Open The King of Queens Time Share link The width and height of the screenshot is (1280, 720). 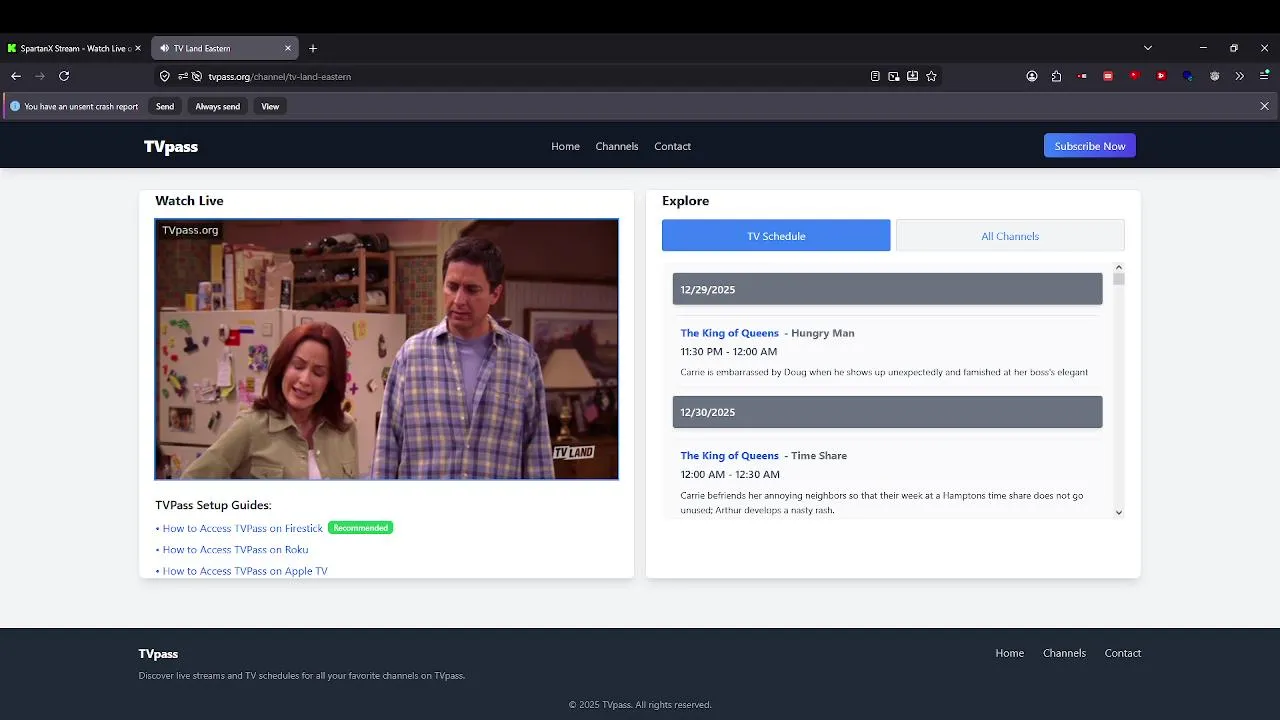click(729, 456)
